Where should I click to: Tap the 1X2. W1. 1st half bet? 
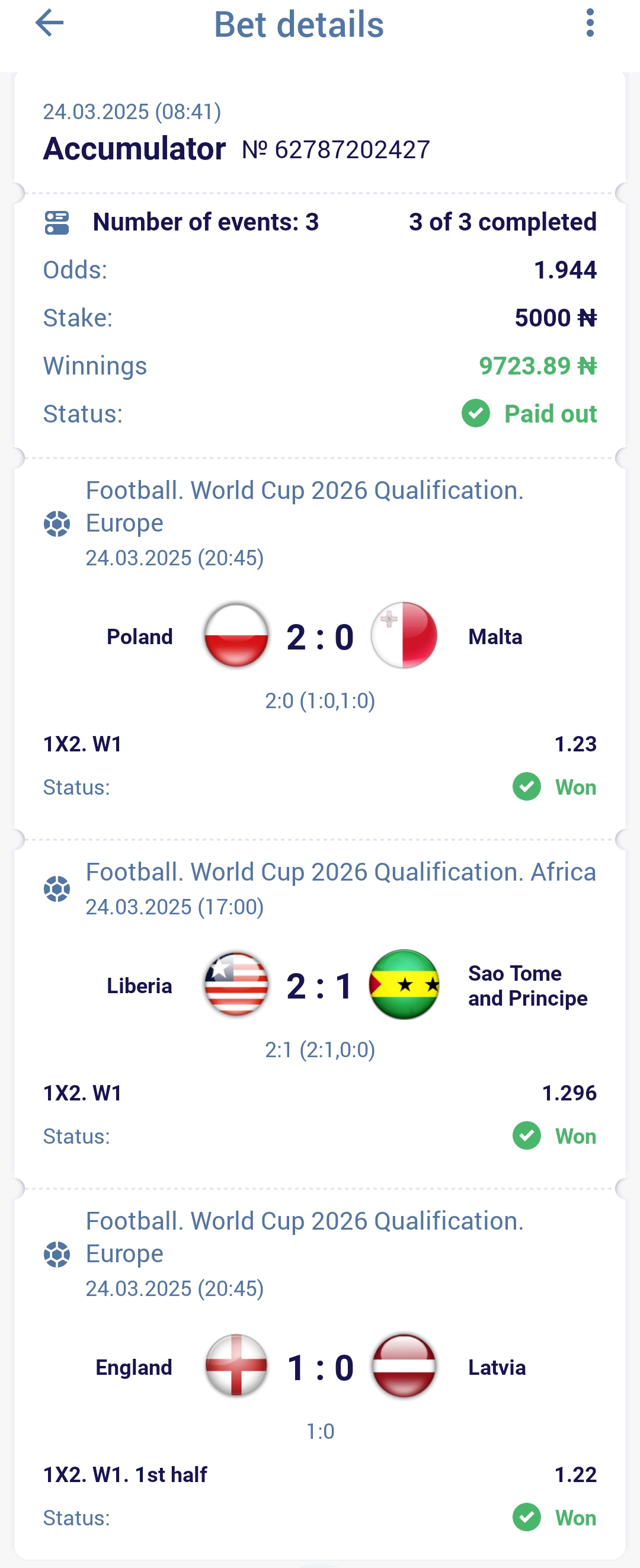pos(125,1474)
